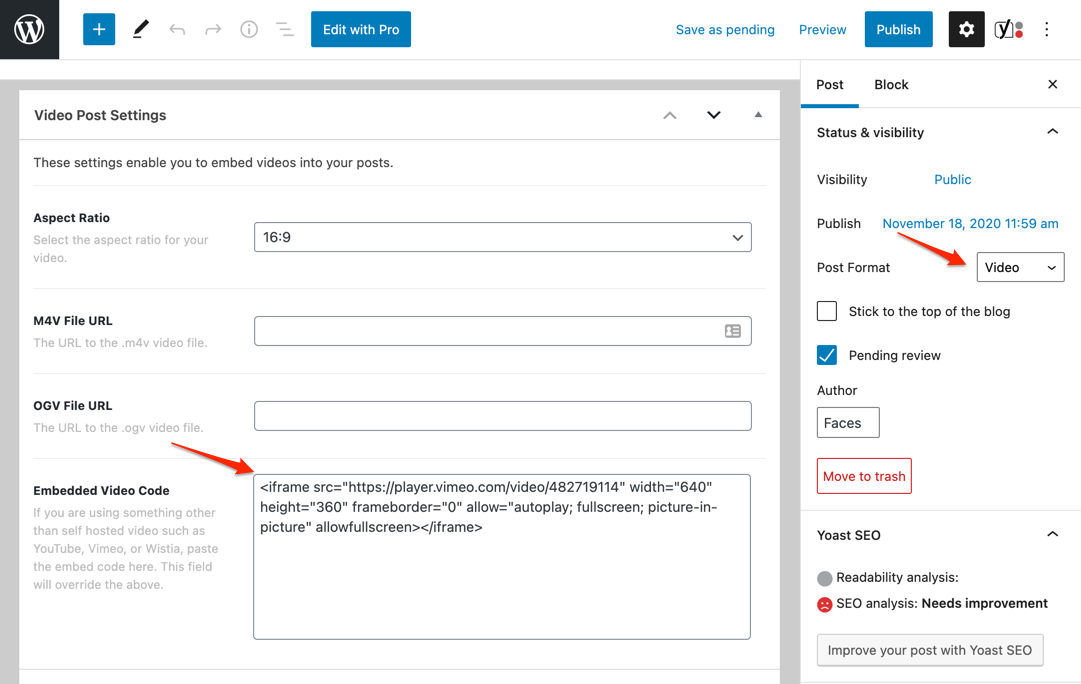The height and width of the screenshot is (684, 1081).
Task: Check Stick to the top of the blog
Action: click(827, 311)
